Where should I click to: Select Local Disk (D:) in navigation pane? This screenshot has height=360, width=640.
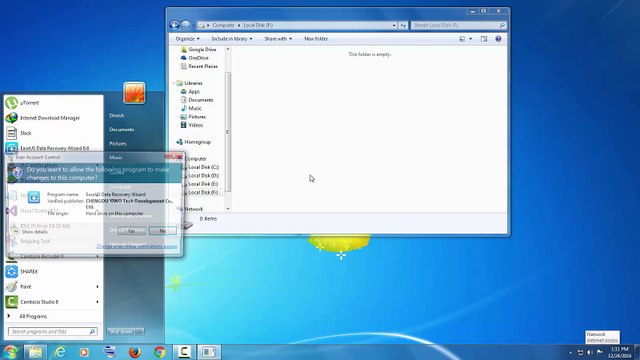tap(203, 176)
